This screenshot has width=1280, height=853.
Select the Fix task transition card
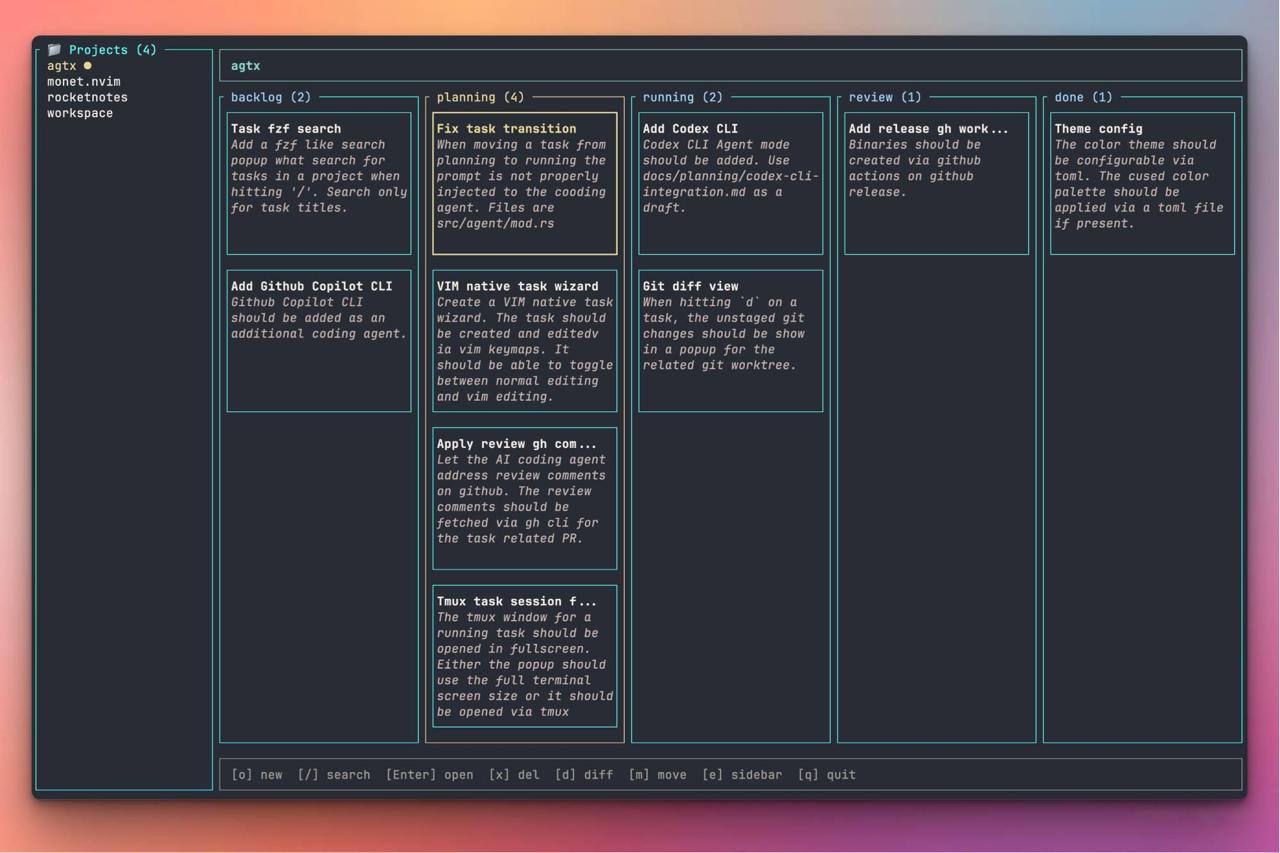pyautogui.click(x=525, y=183)
